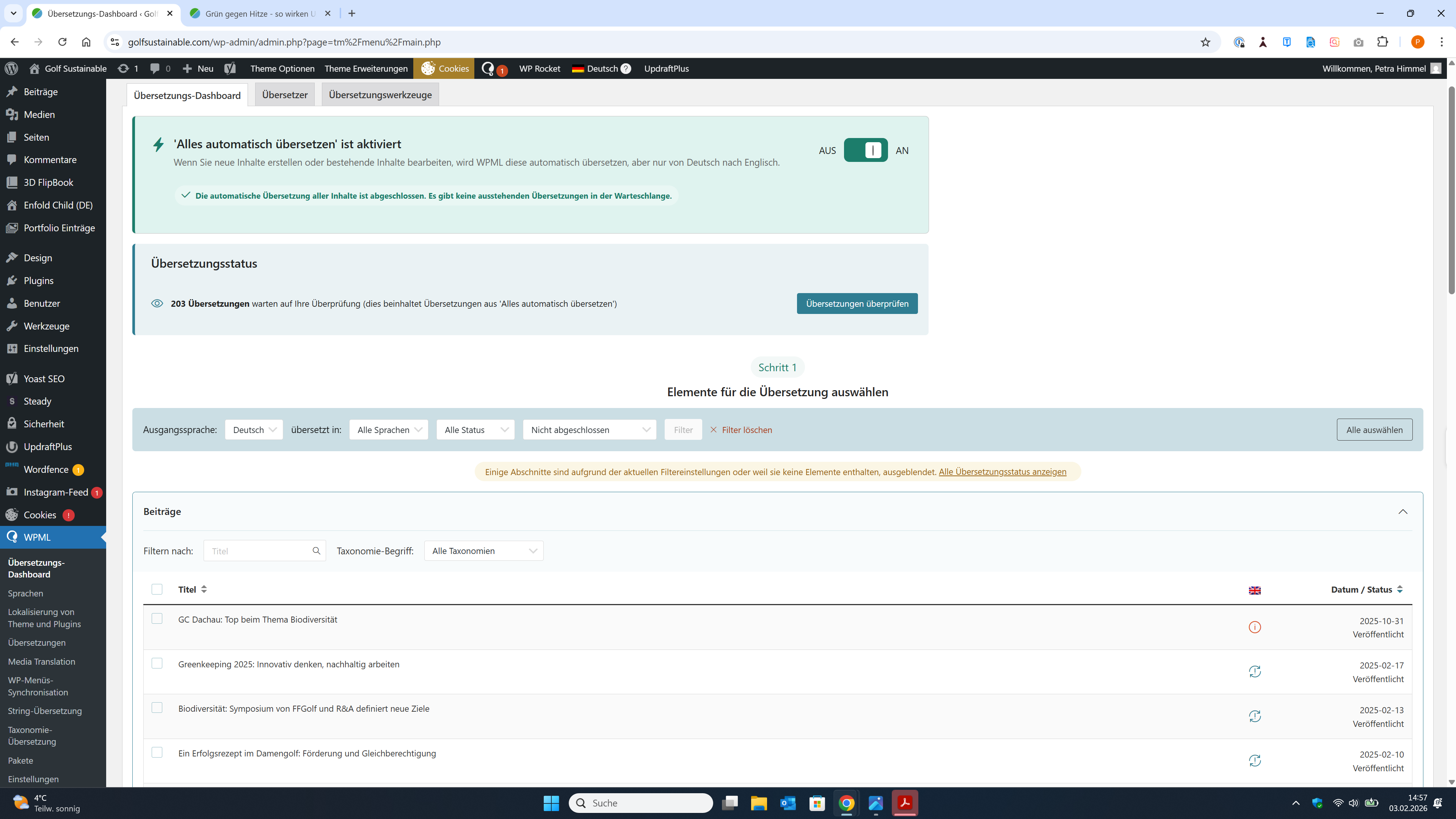Image resolution: width=1456 pixels, height=819 pixels.
Task: Click the 'Alle Übersetzungsstatus anzeigen' link
Action: (1002, 472)
